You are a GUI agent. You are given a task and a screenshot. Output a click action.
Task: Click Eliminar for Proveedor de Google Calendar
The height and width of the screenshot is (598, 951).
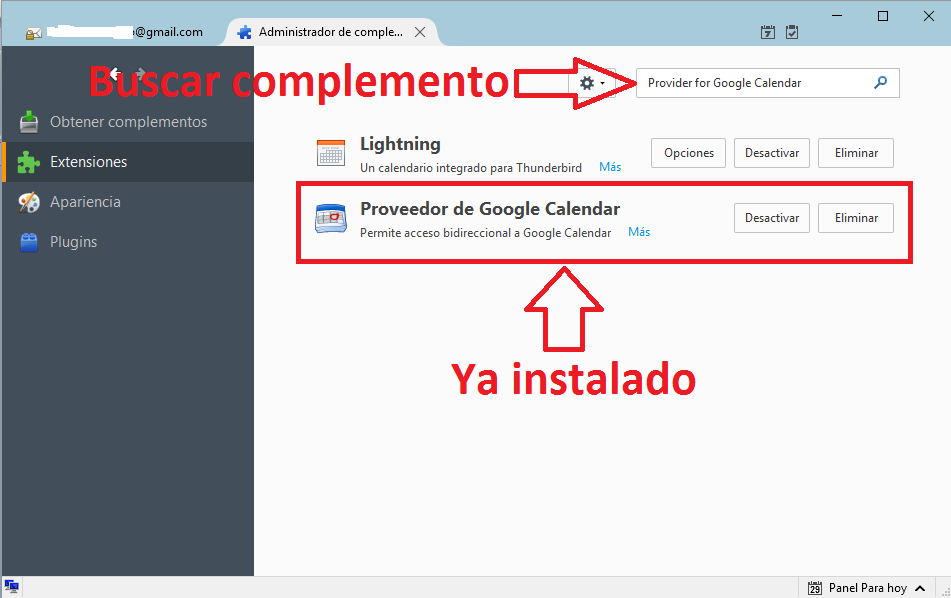pyautogui.click(x=856, y=218)
